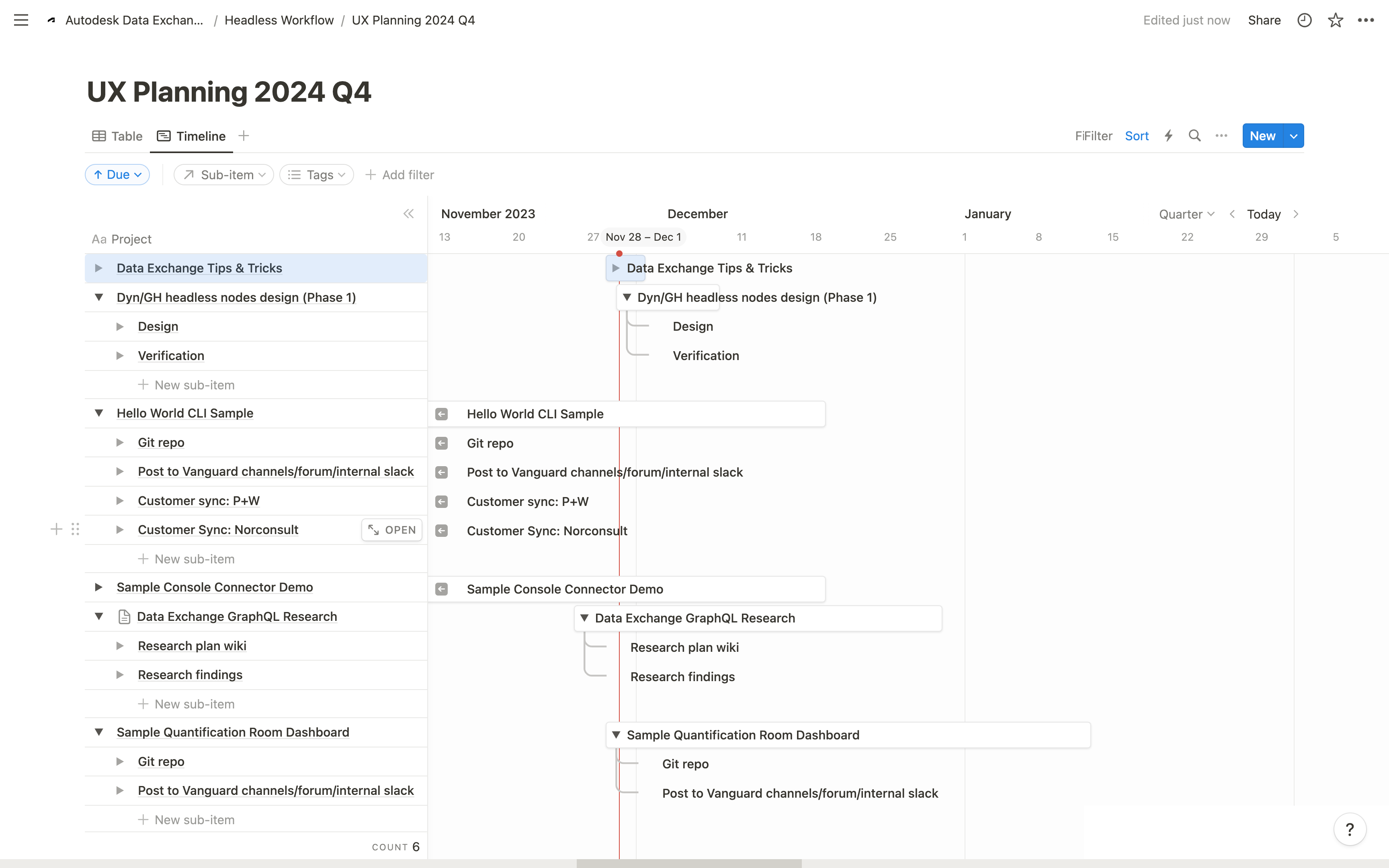Click the Edited just now text
The width and height of the screenshot is (1389, 868).
click(x=1186, y=20)
